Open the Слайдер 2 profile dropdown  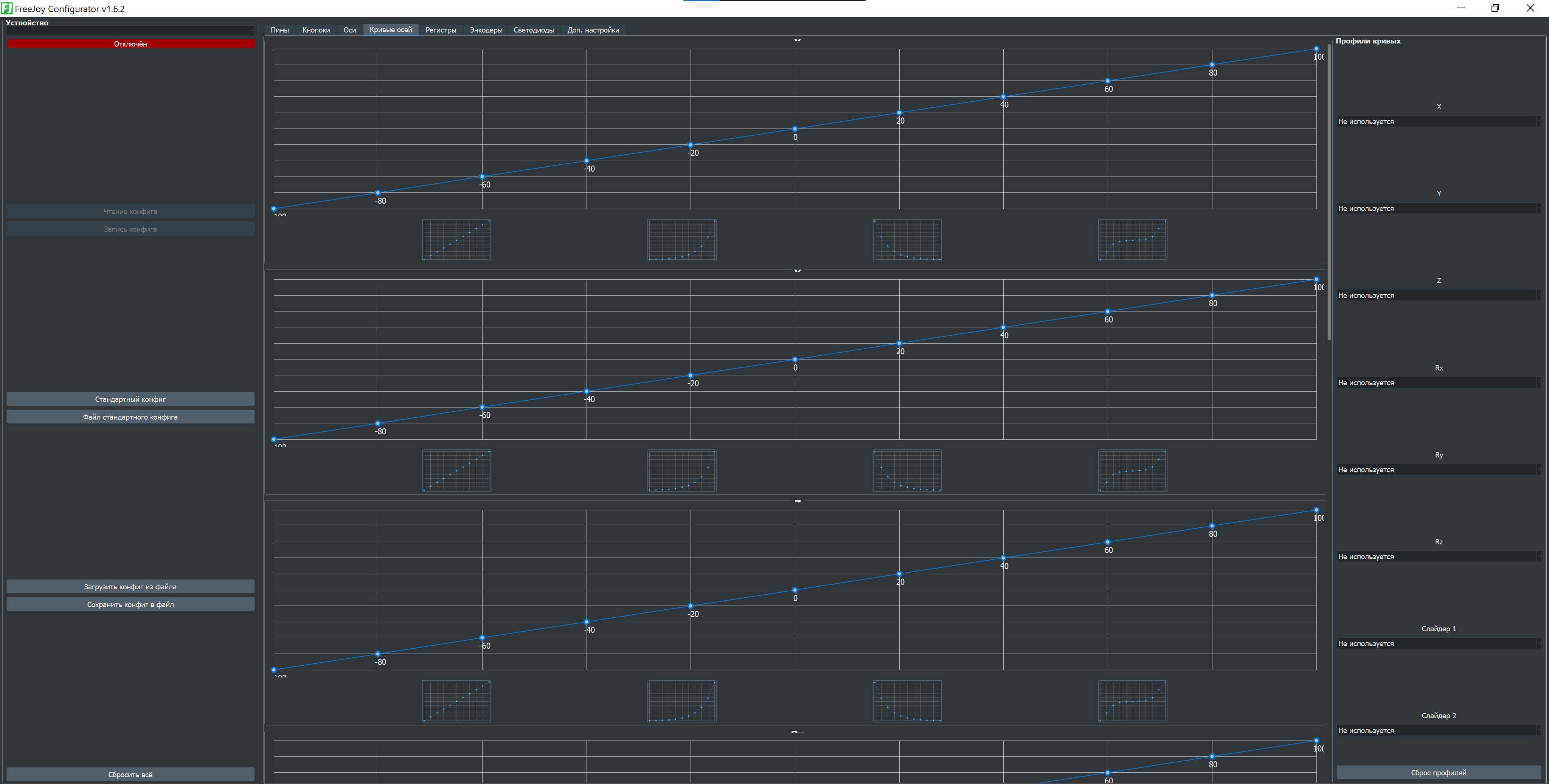point(1438,730)
